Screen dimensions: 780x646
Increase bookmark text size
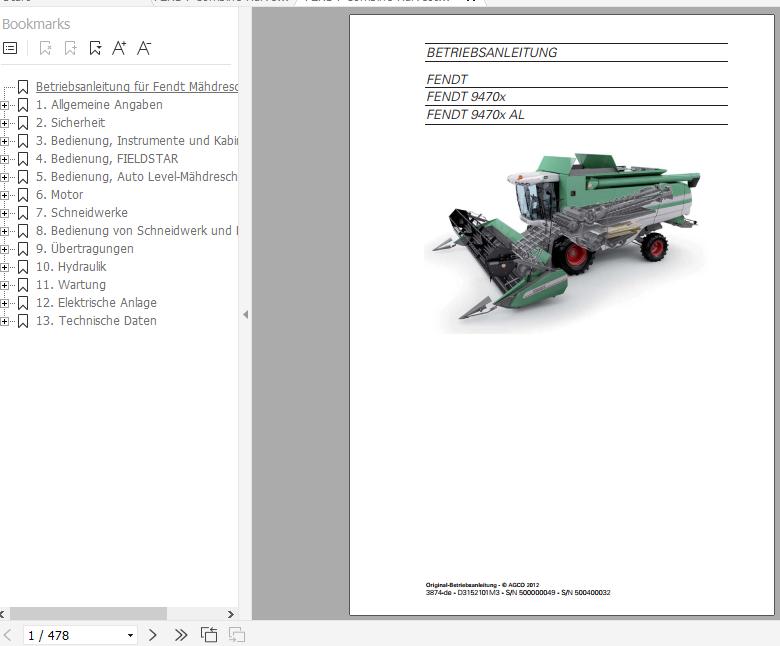[x=119, y=48]
